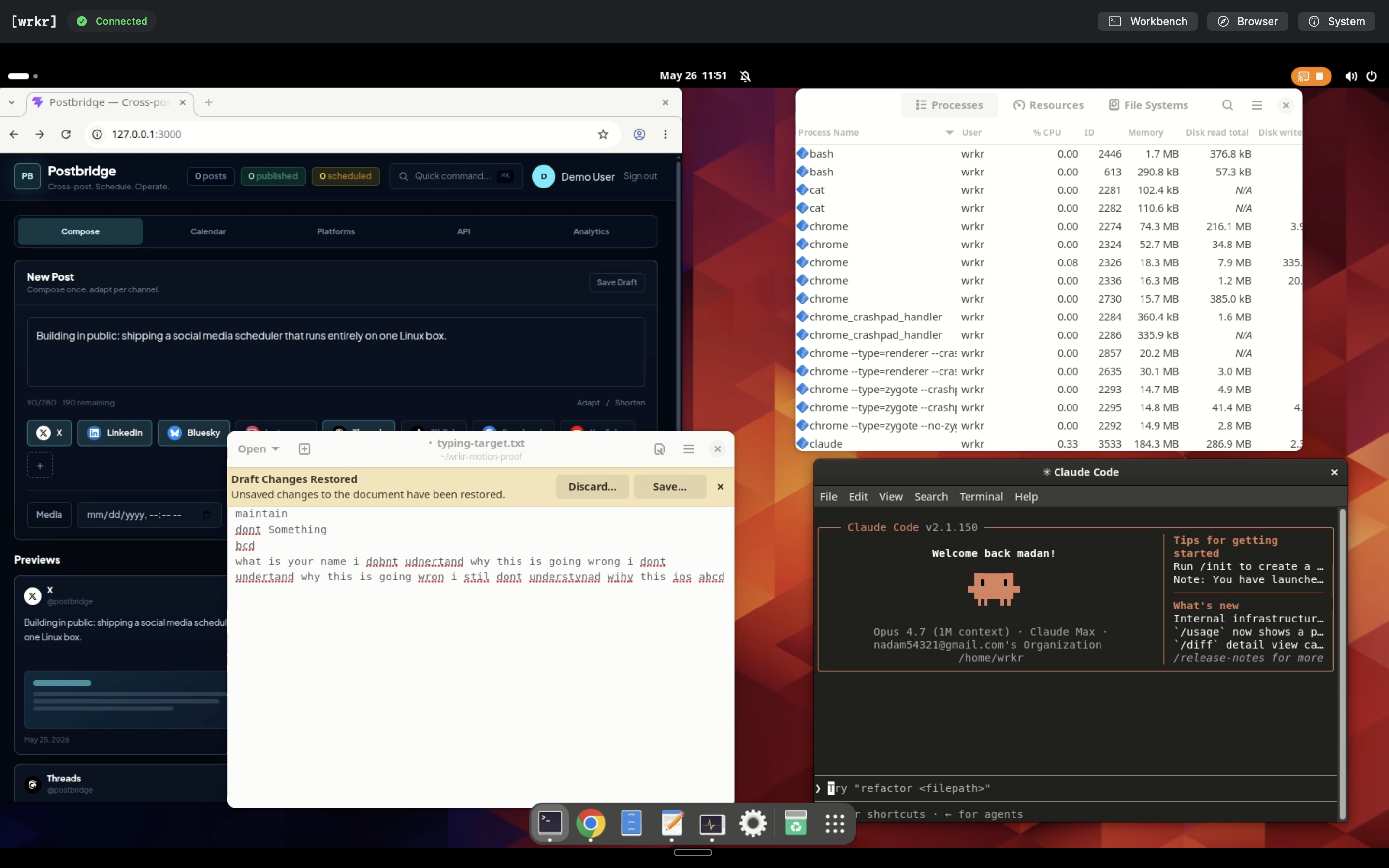
Task: Click the Chrome address bar URL
Action: (146, 134)
